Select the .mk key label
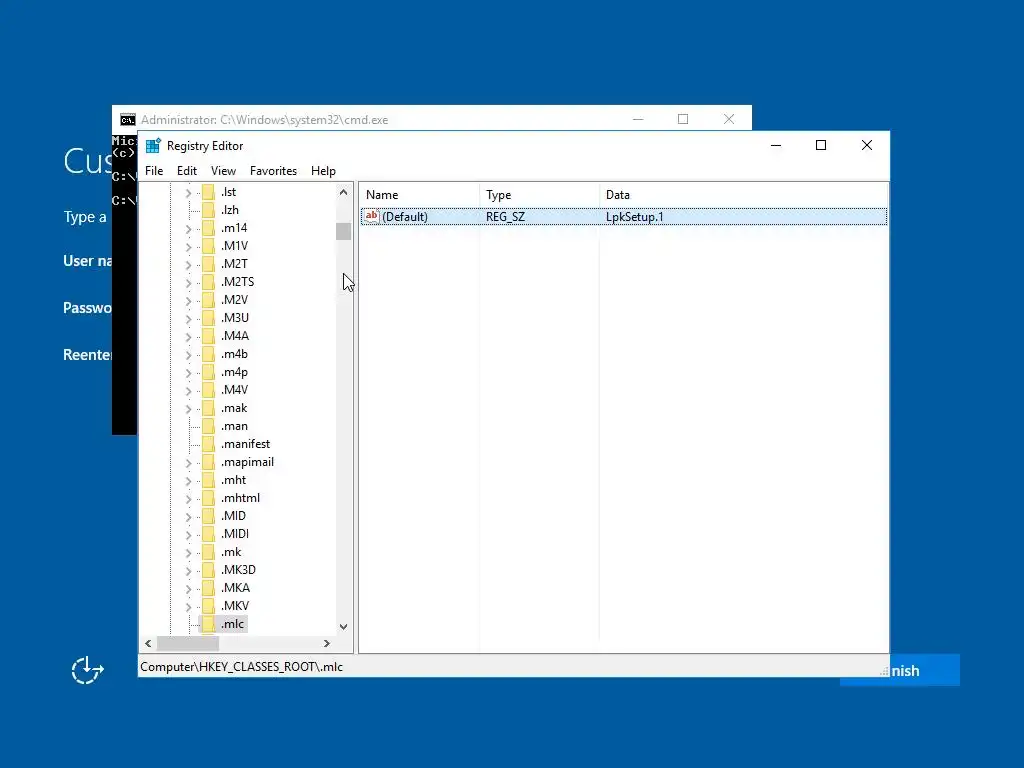Viewport: 1024px width, 768px height. click(231, 552)
